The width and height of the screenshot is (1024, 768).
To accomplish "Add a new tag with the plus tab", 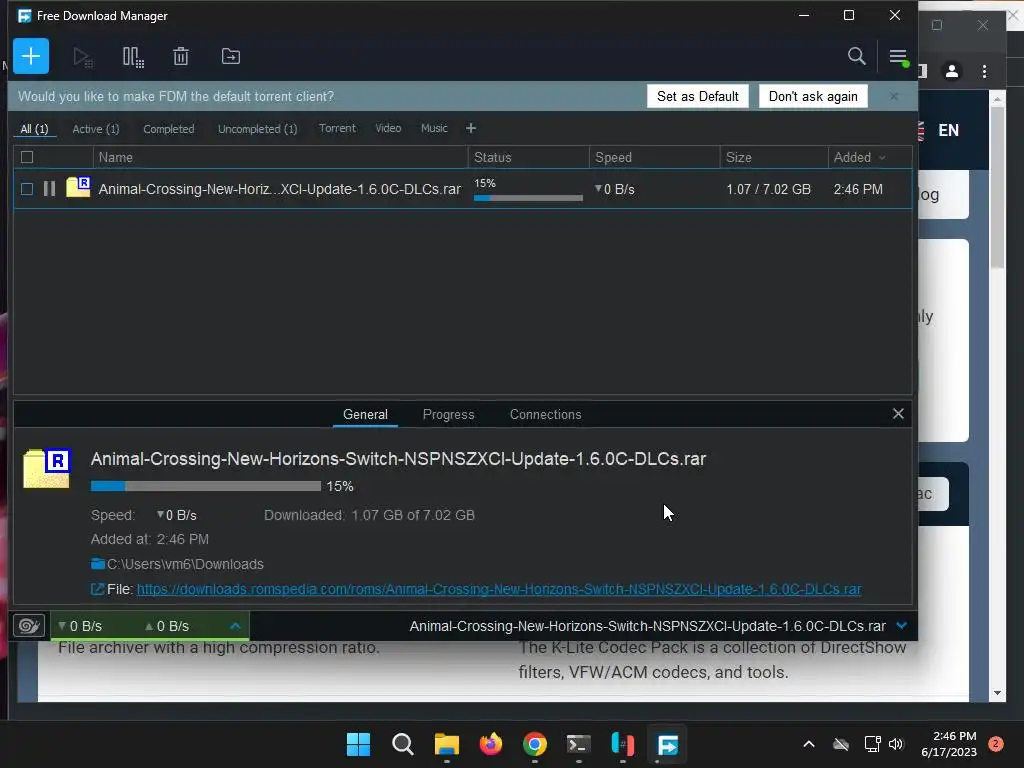I will (471, 128).
